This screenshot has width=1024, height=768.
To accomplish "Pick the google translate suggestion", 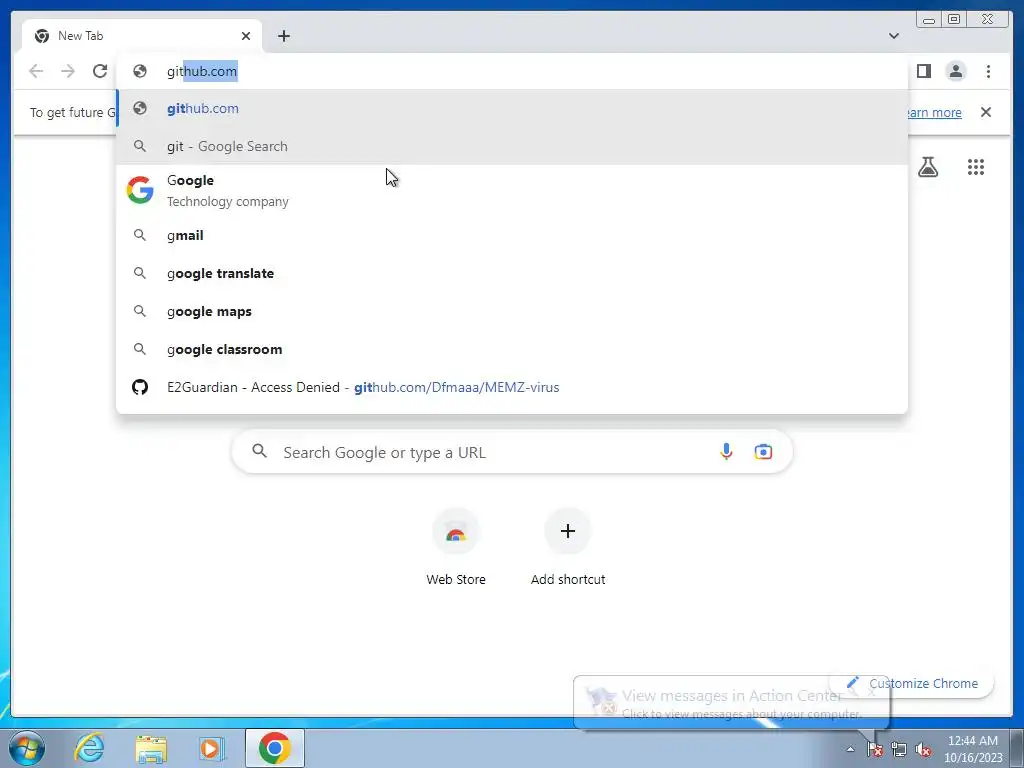I will 512,273.
